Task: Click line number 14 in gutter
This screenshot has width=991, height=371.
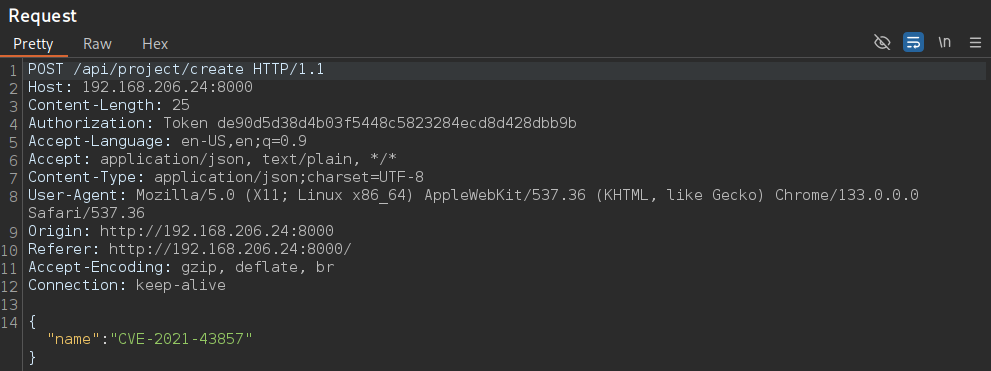Action: pos(9,322)
